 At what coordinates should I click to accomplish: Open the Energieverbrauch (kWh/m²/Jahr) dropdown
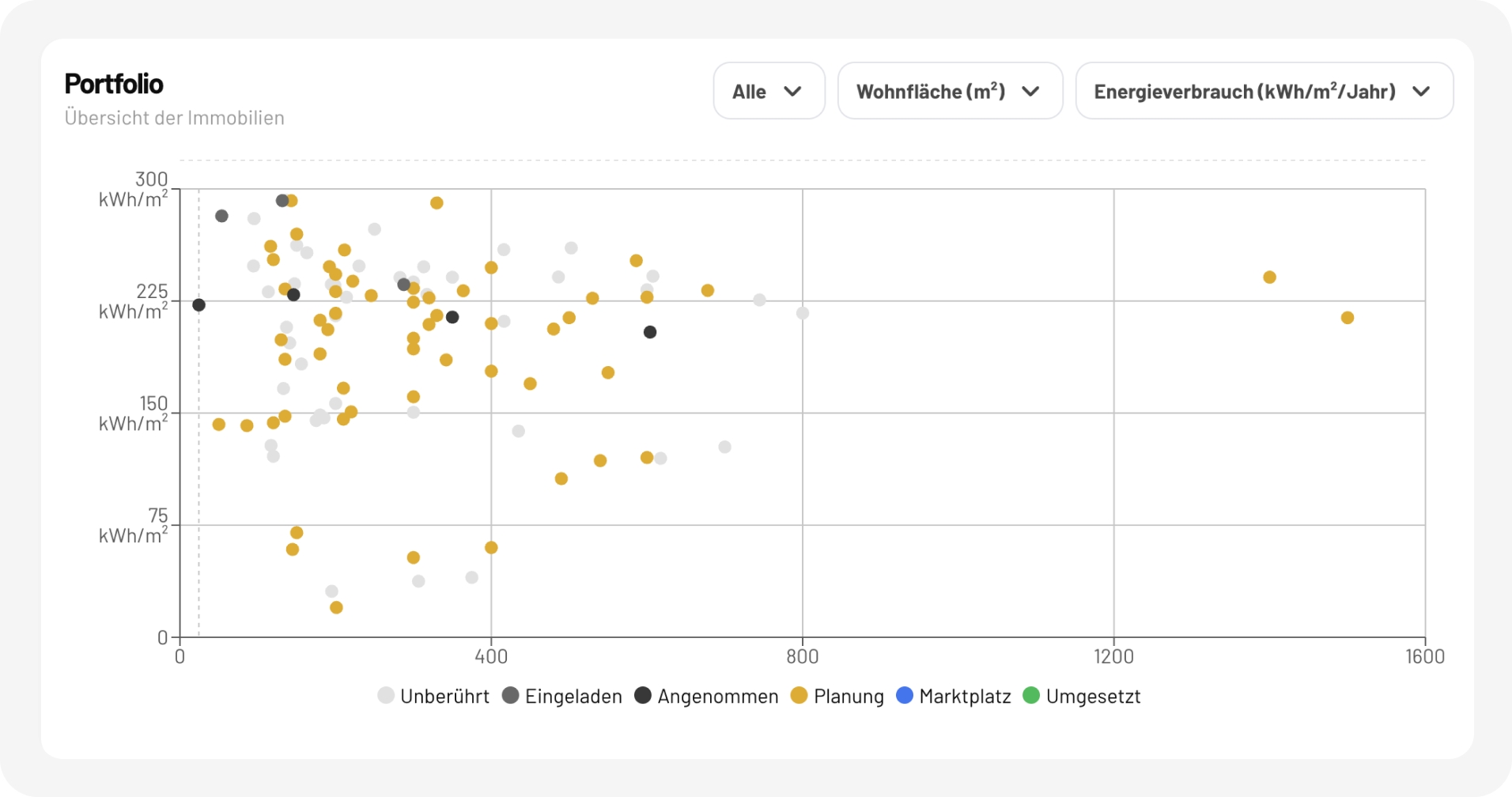(1263, 92)
